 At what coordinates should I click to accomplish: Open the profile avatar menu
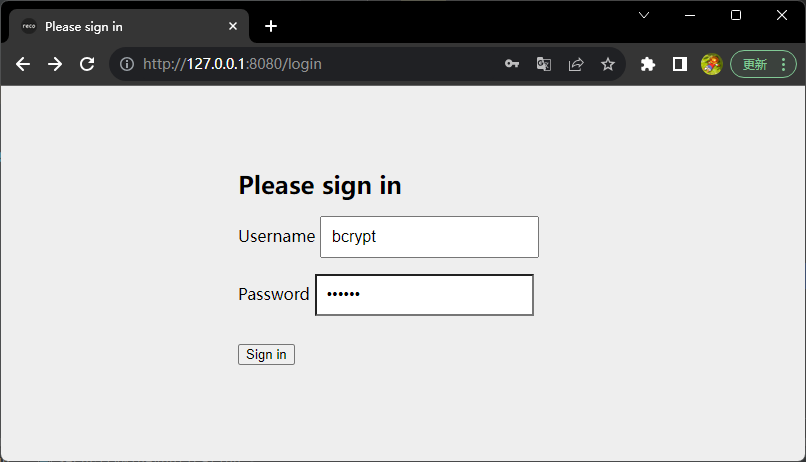(711, 64)
